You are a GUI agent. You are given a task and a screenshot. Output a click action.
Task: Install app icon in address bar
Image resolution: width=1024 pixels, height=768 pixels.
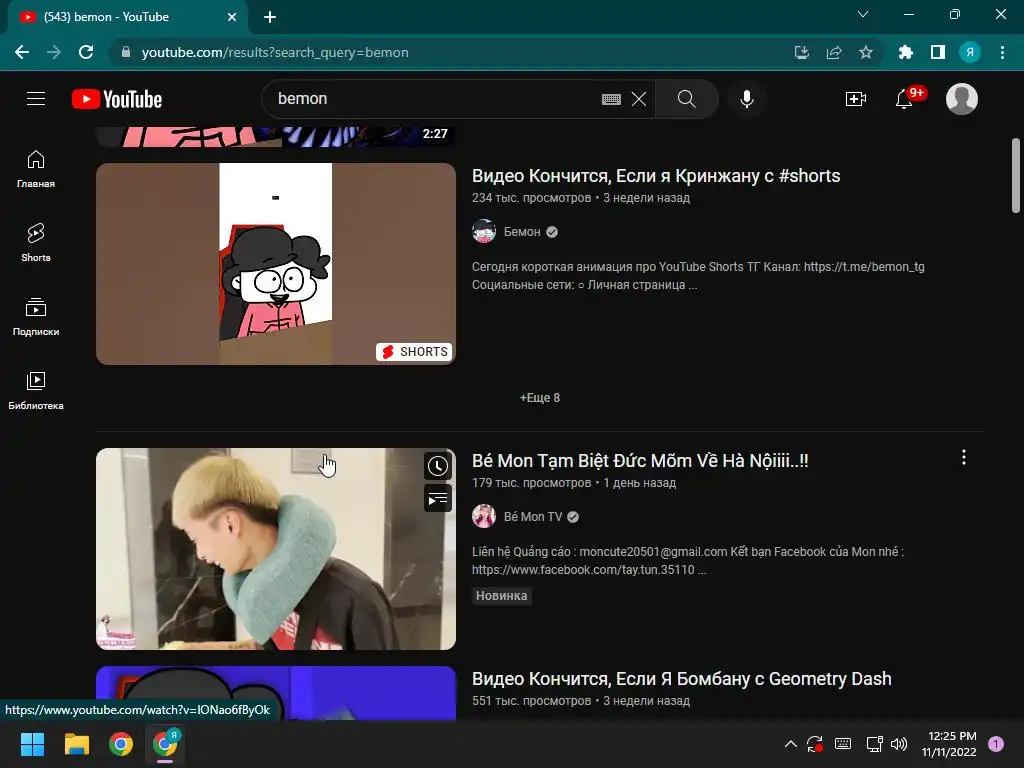(x=802, y=52)
